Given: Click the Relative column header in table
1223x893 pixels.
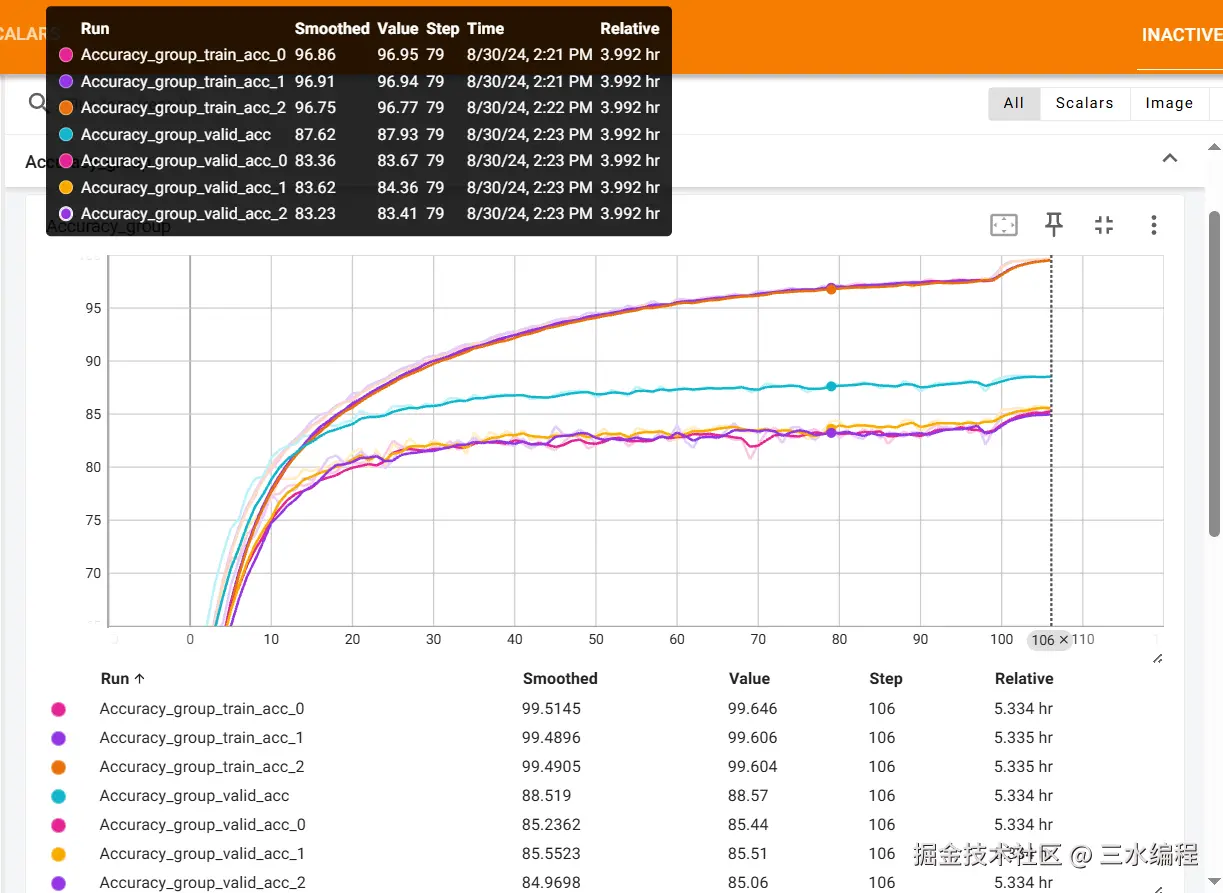Looking at the screenshot, I should pos(1024,678).
